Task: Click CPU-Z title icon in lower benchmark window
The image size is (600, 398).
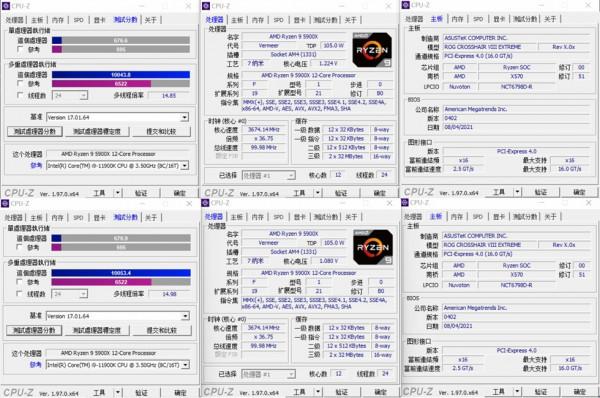Action: pyautogui.click(x=5, y=203)
